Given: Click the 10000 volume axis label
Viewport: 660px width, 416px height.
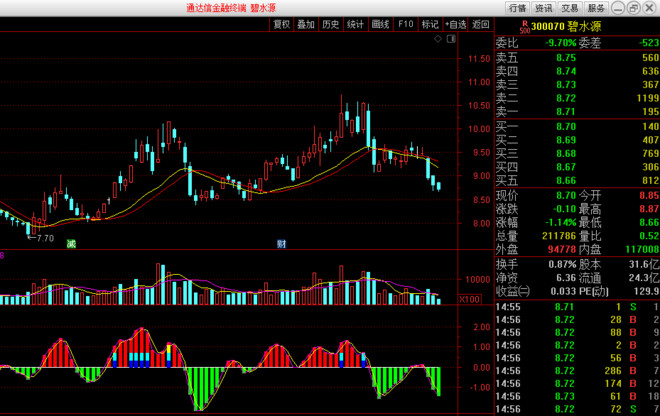Looking at the screenshot, I should 478,280.
